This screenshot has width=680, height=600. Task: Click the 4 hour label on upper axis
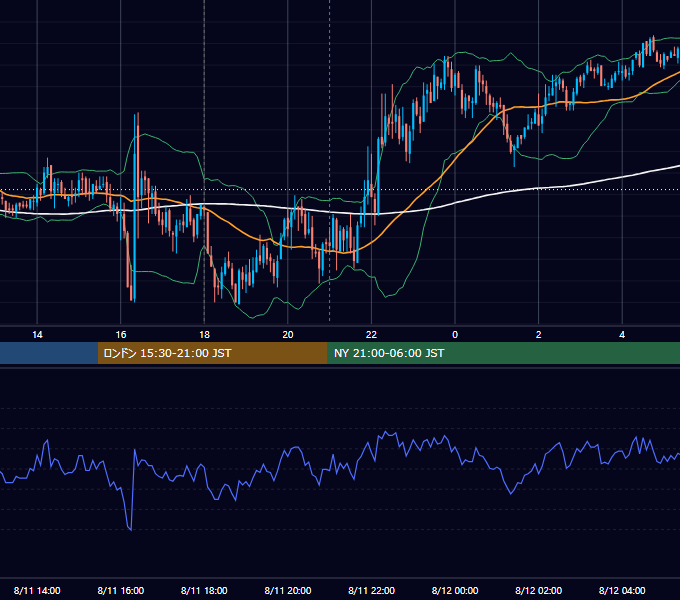point(622,335)
